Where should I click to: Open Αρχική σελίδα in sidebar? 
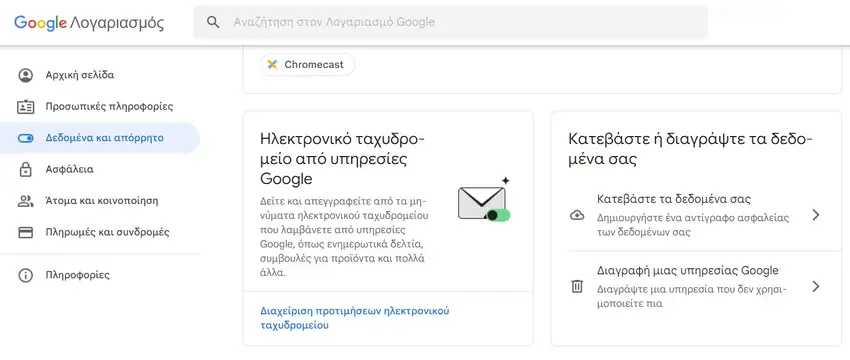point(100,75)
